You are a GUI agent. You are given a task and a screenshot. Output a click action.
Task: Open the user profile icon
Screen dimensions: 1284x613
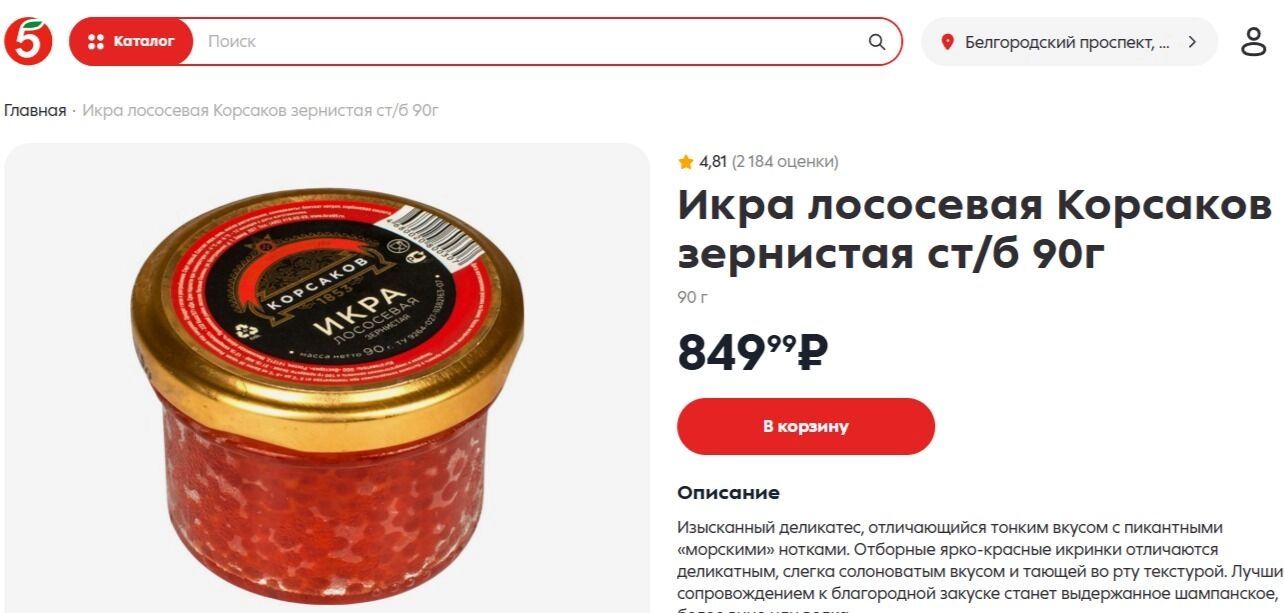pyautogui.click(x=1253, y=42)
